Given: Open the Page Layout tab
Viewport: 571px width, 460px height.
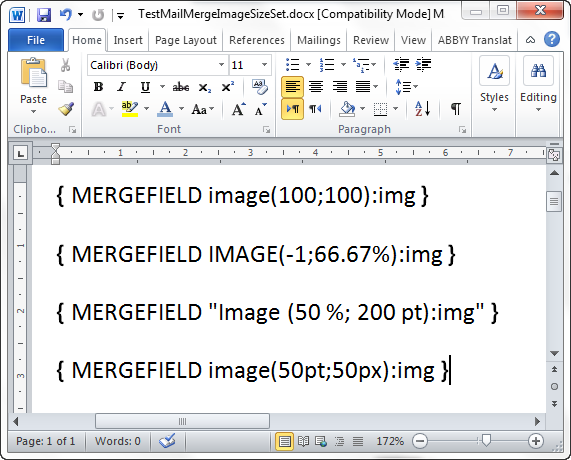Looking at the screenshot, I should (x=186, y=40).
